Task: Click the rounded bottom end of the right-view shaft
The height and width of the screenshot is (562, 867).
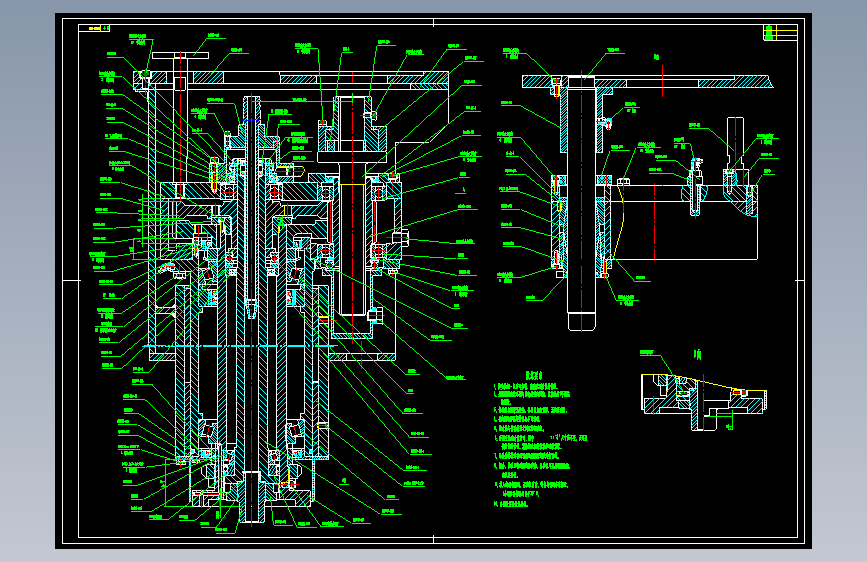Action: (x=581, y=322)
